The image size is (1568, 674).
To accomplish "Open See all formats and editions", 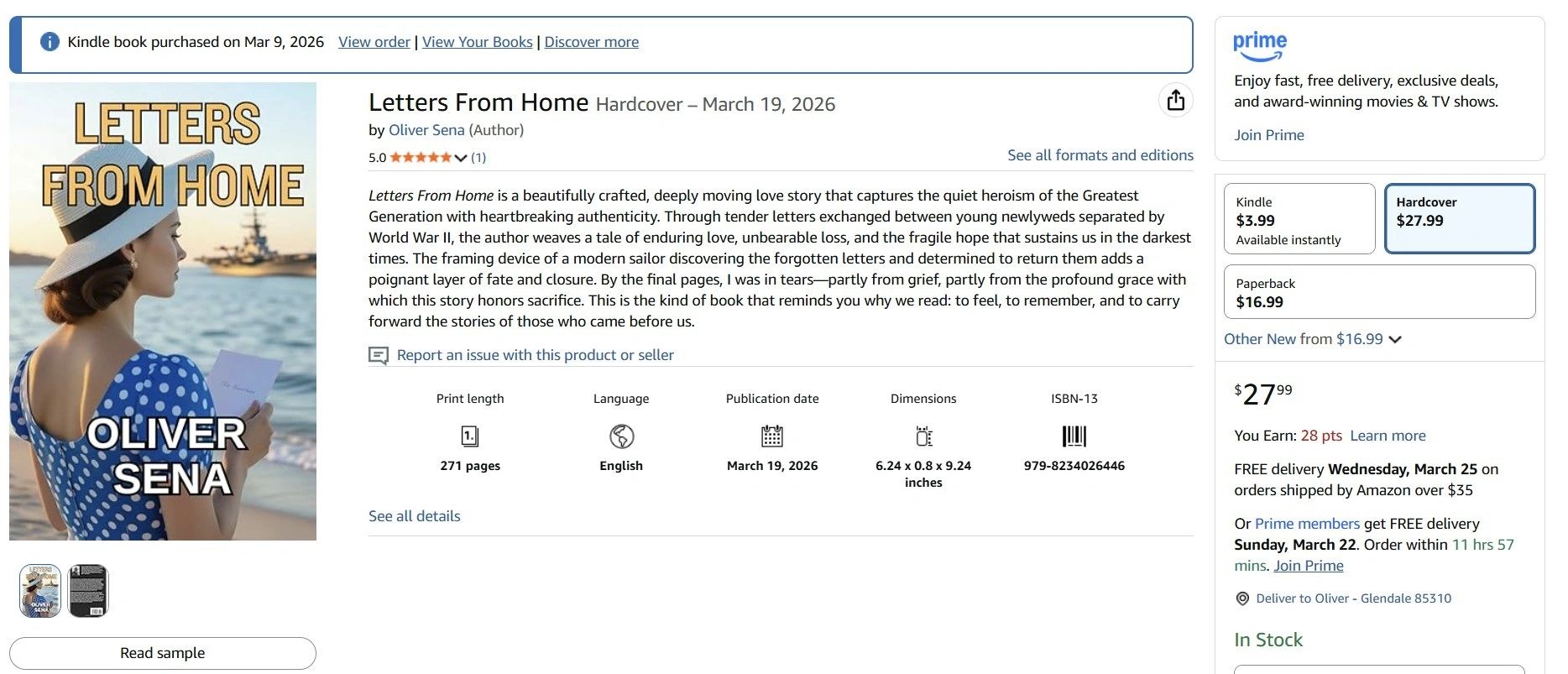I will tap(1100, 155).
